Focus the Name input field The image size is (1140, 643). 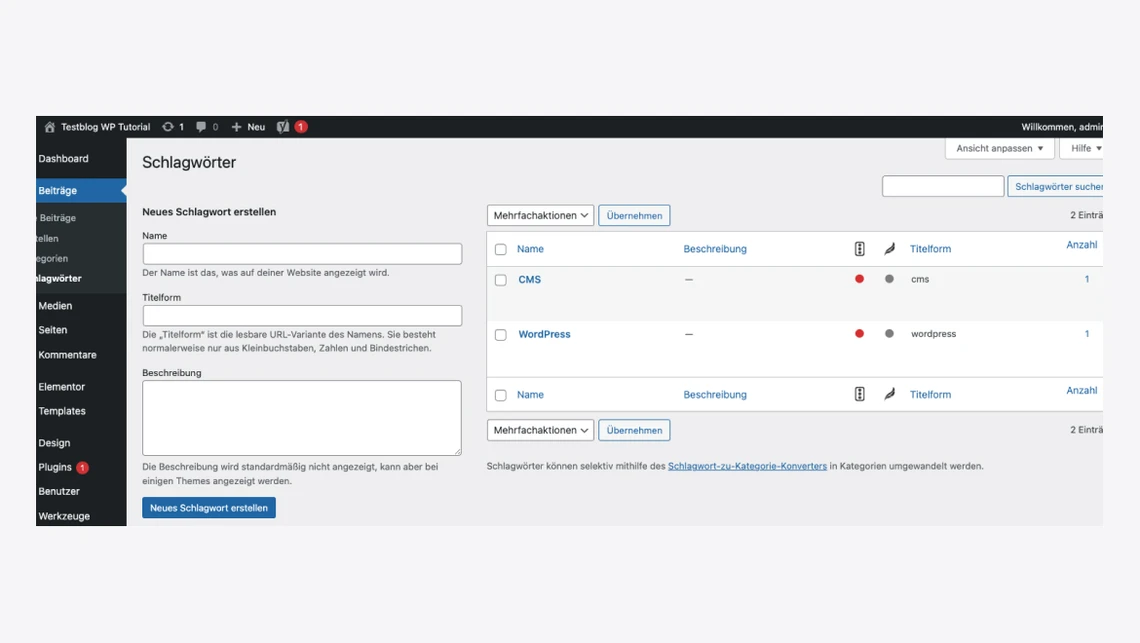[x=302, y=254]
